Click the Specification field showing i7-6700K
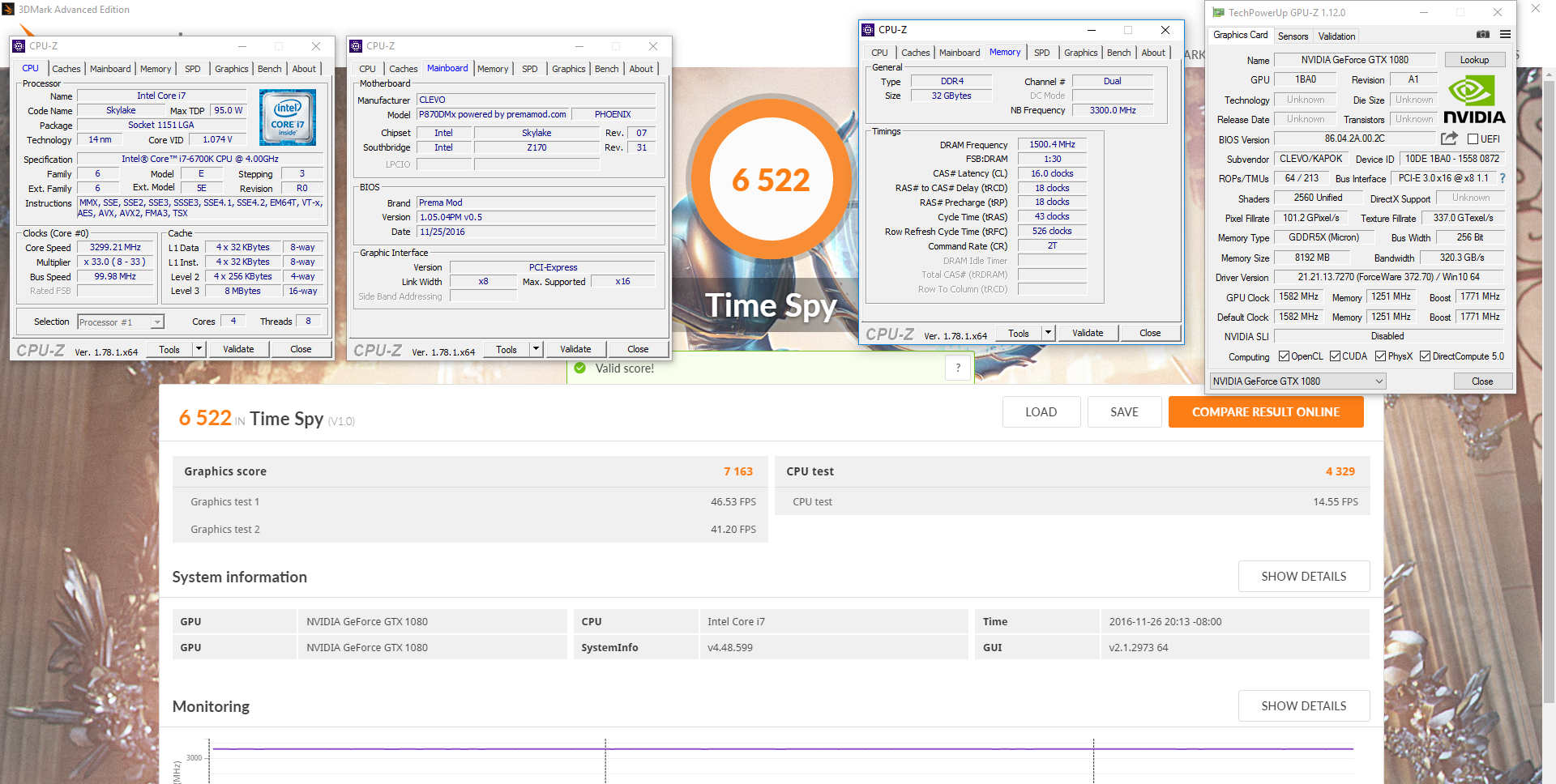Screen dimensions: 1556x784 [x=201, y=160]
